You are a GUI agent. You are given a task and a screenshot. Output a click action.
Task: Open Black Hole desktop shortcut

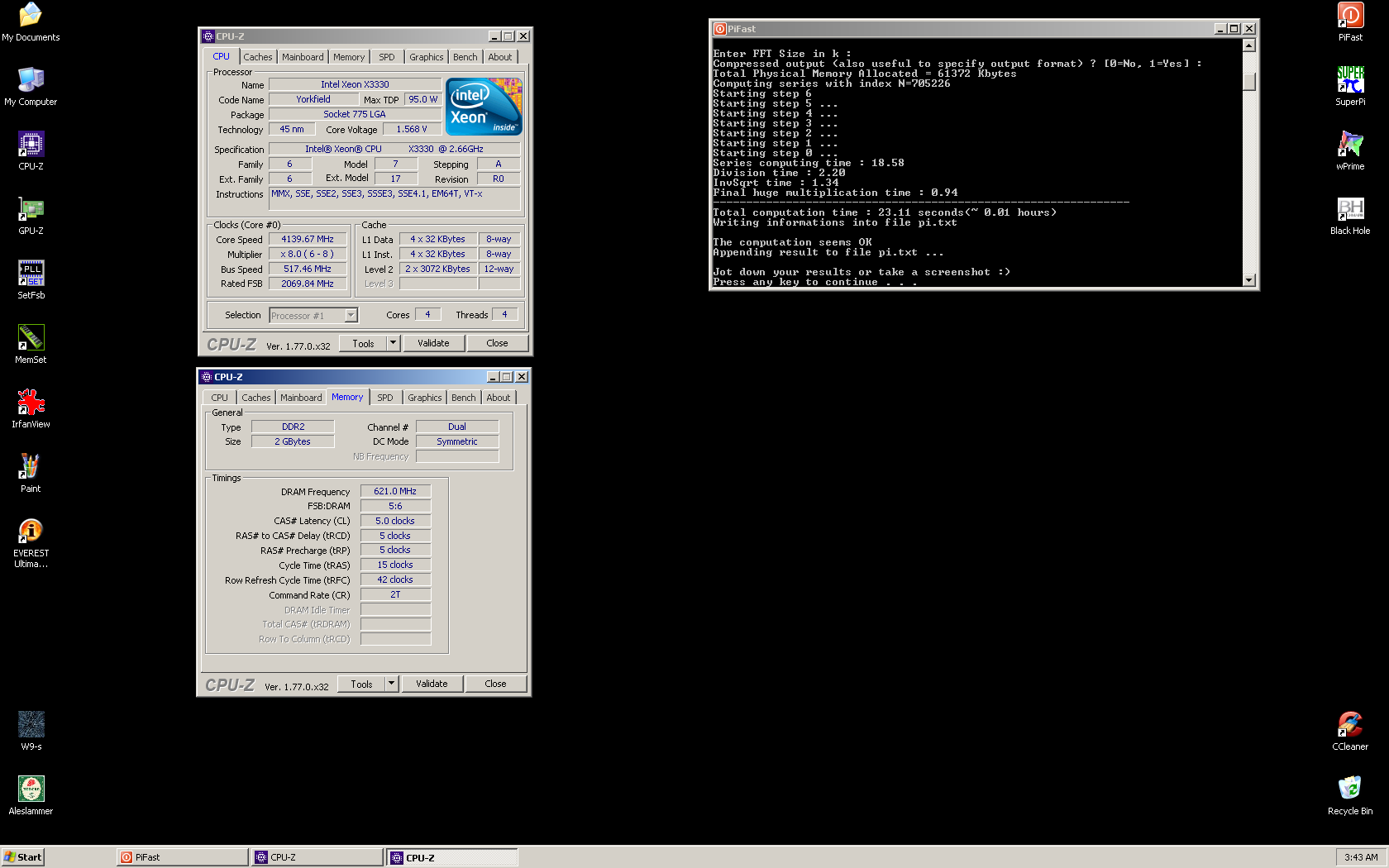1350,215
